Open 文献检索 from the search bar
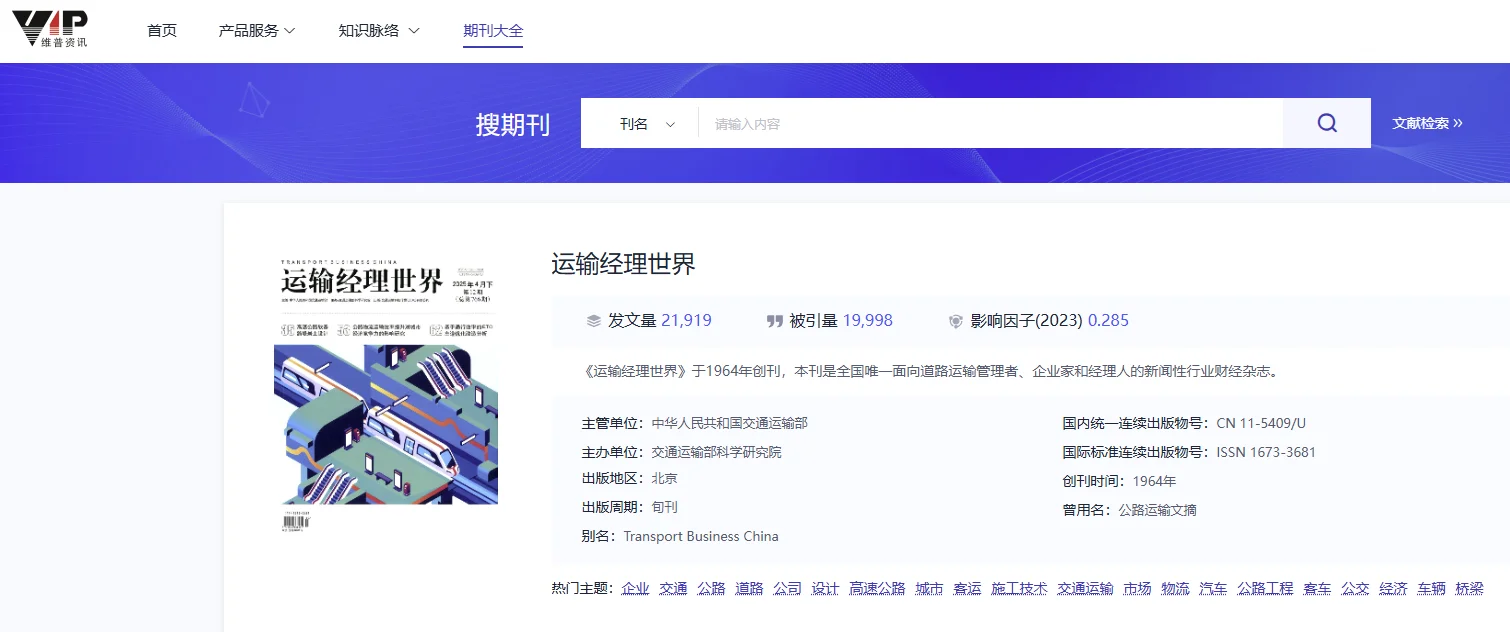This screenshot has height=632, width=1510. tap(1427, 122)
